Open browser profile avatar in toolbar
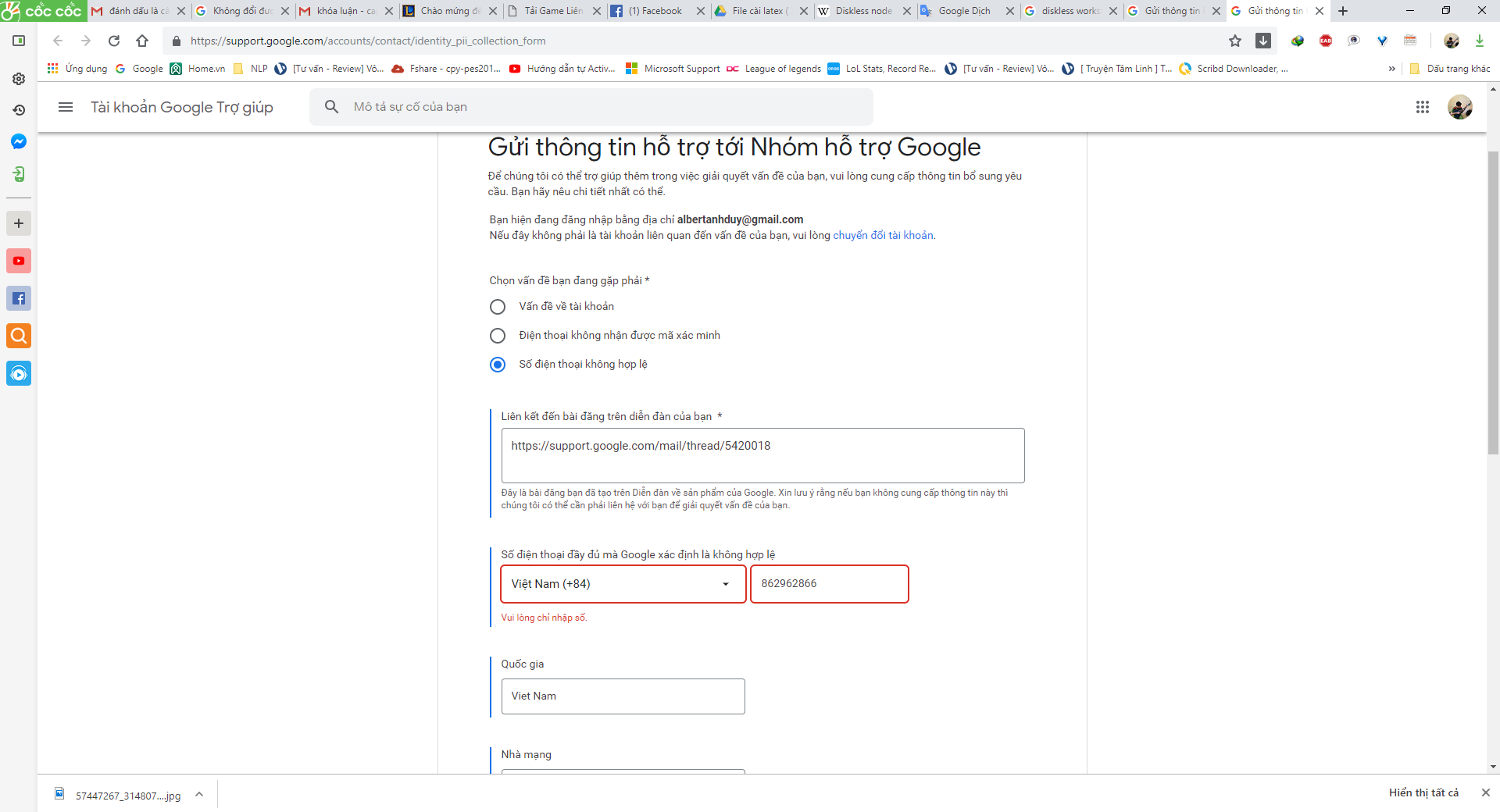1500x812 pixels. [x=1452, y=41]
